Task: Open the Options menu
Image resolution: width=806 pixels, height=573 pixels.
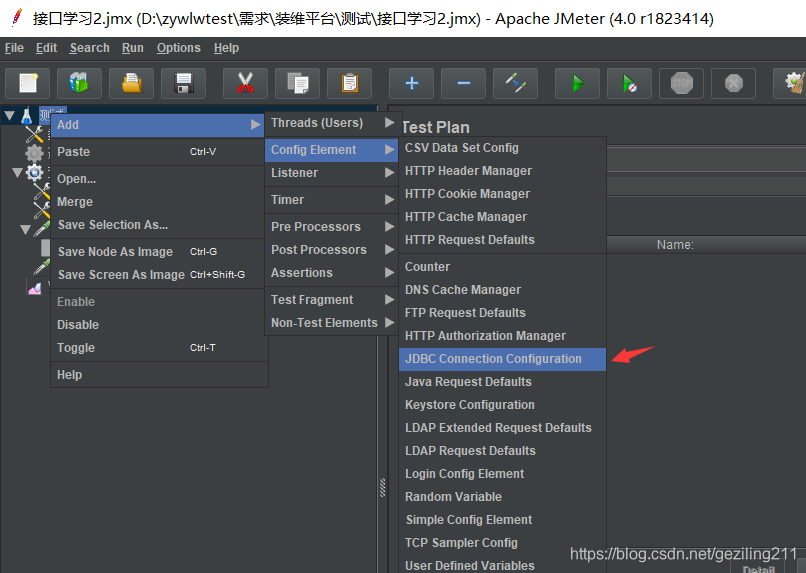Action: (x=178, y=48)
